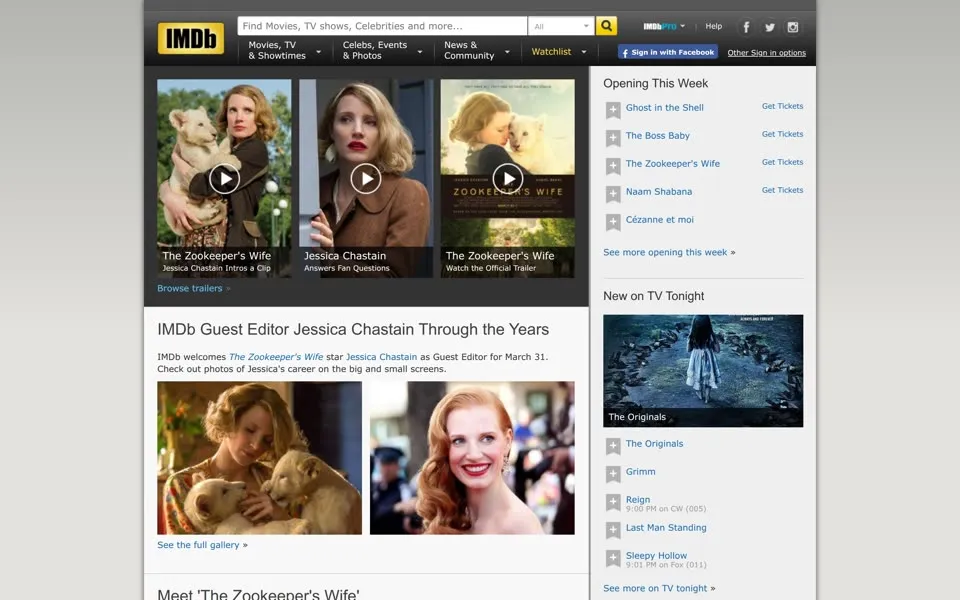This screenshot has height=600, width=960.
Task: Open the Help link
Action: (713, 26)
